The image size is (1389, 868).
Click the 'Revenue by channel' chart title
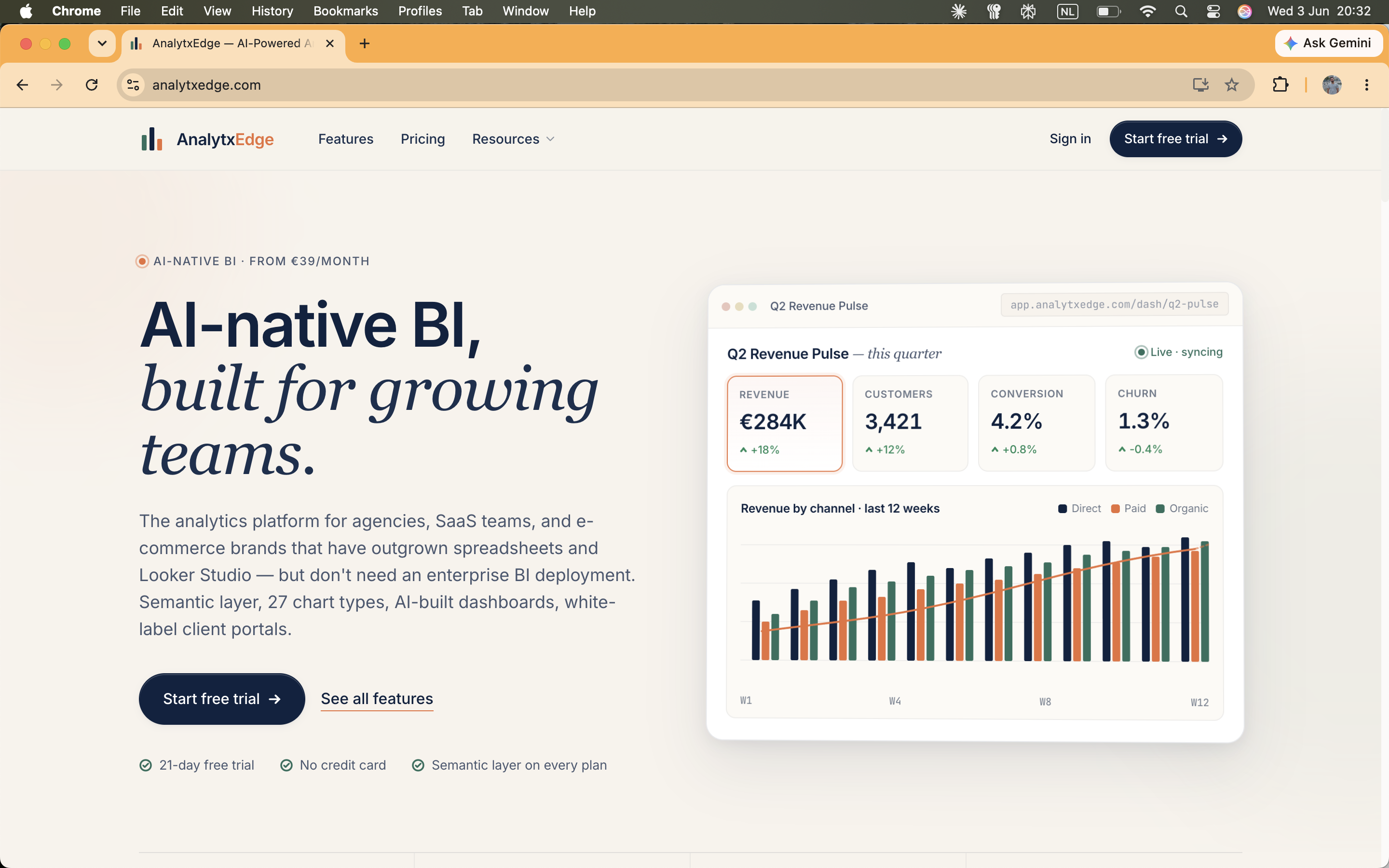click(840, 509)
